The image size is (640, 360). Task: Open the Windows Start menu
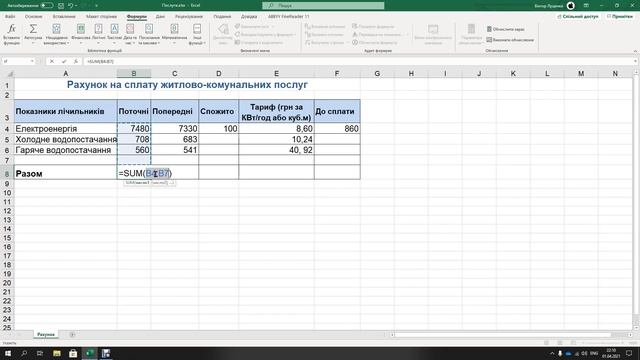click(8, 353)
